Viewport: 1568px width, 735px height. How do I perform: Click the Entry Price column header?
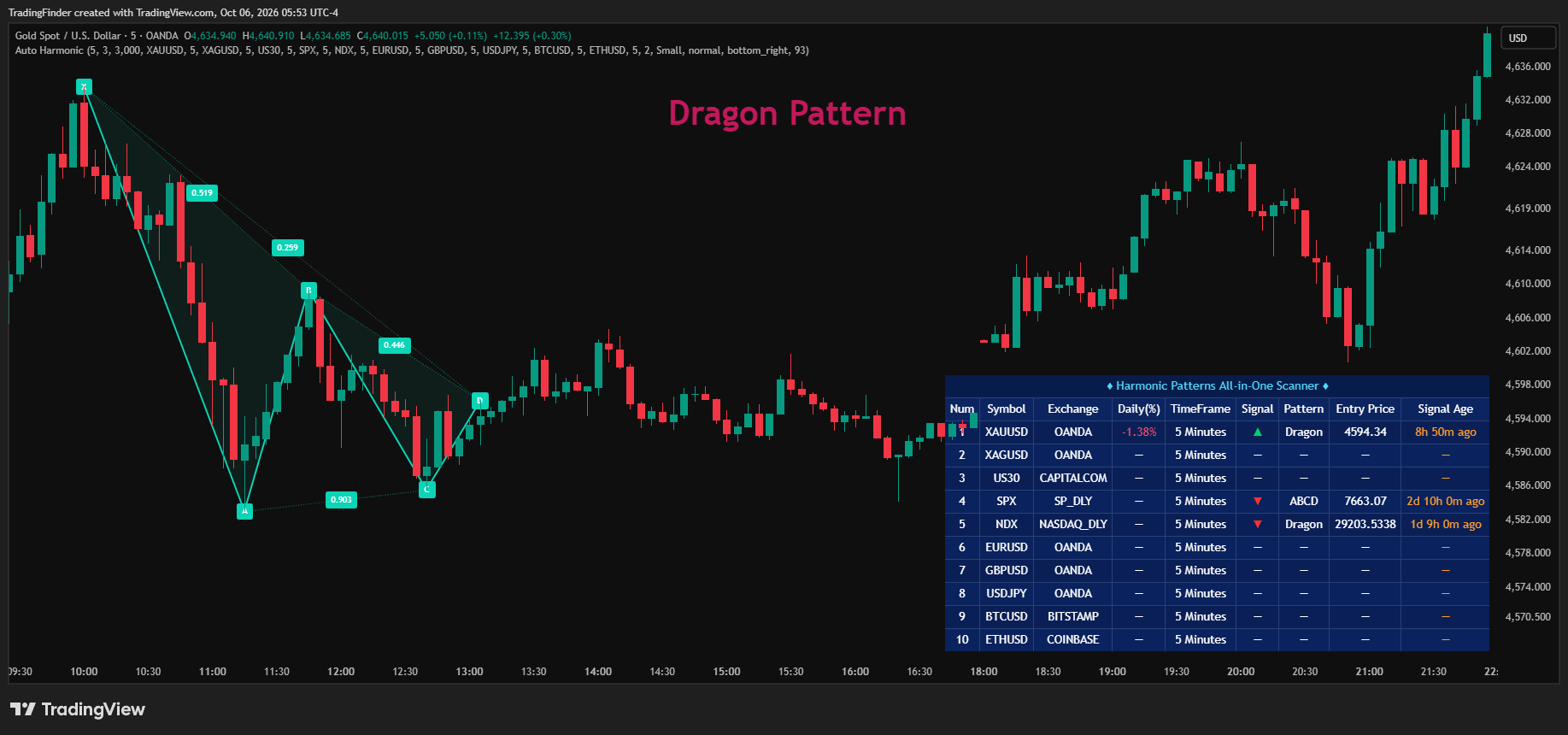tap(1365, 409)
